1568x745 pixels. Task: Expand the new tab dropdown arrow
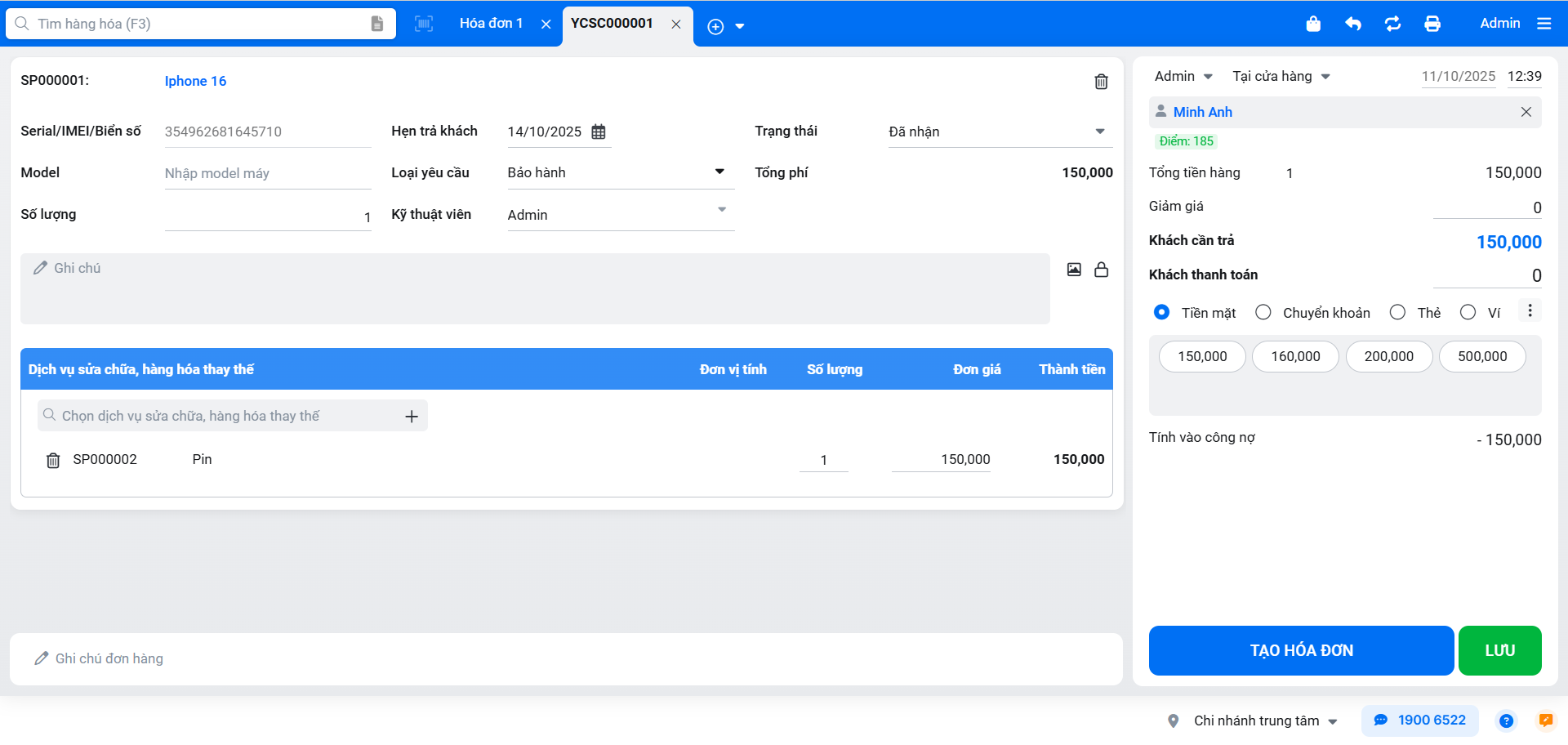[x=740, y=27]
